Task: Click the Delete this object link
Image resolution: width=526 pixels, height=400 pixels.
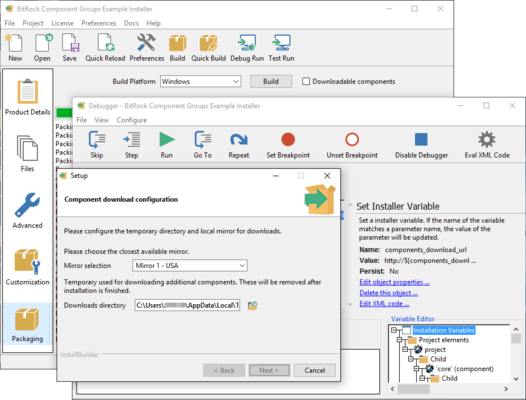Action: tap(388, 293)
